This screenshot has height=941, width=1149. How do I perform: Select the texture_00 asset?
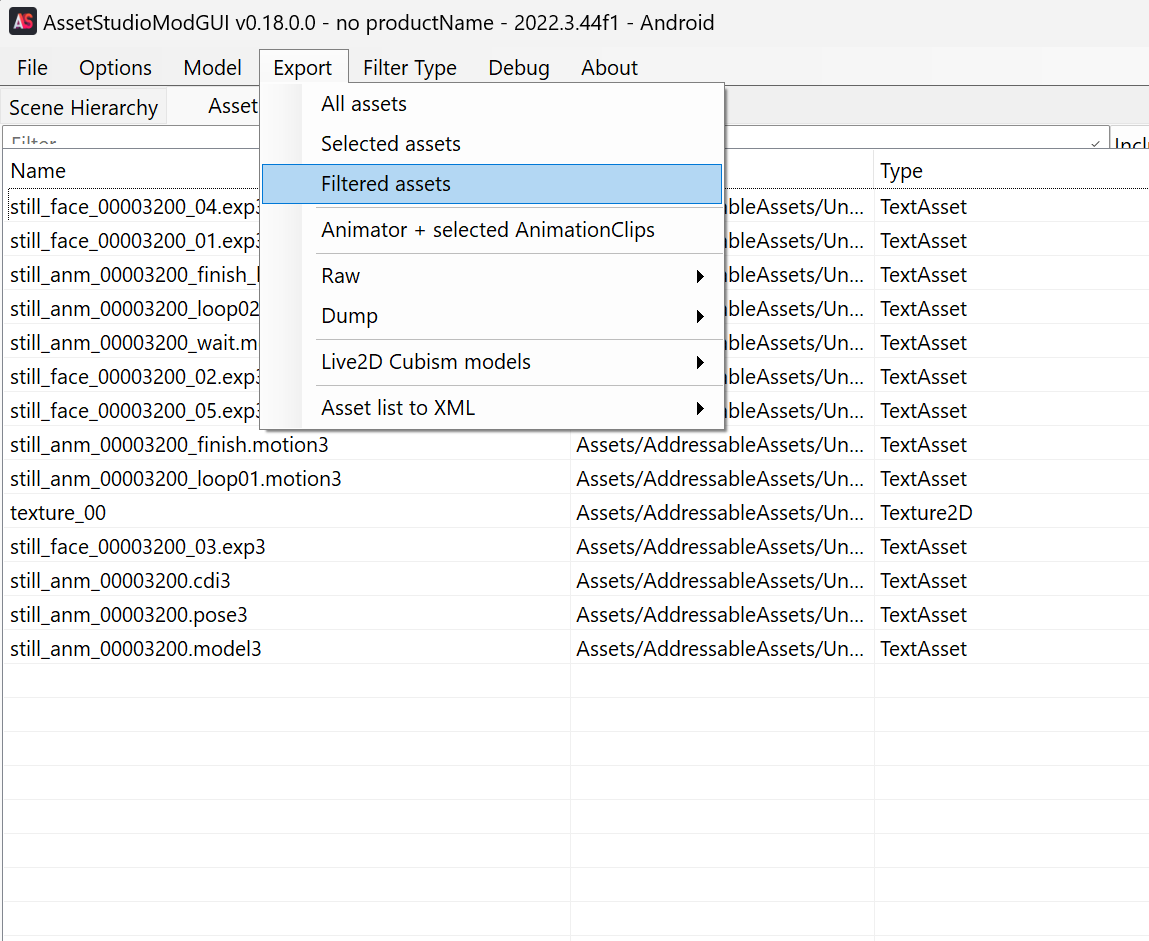tap(58, 513)
